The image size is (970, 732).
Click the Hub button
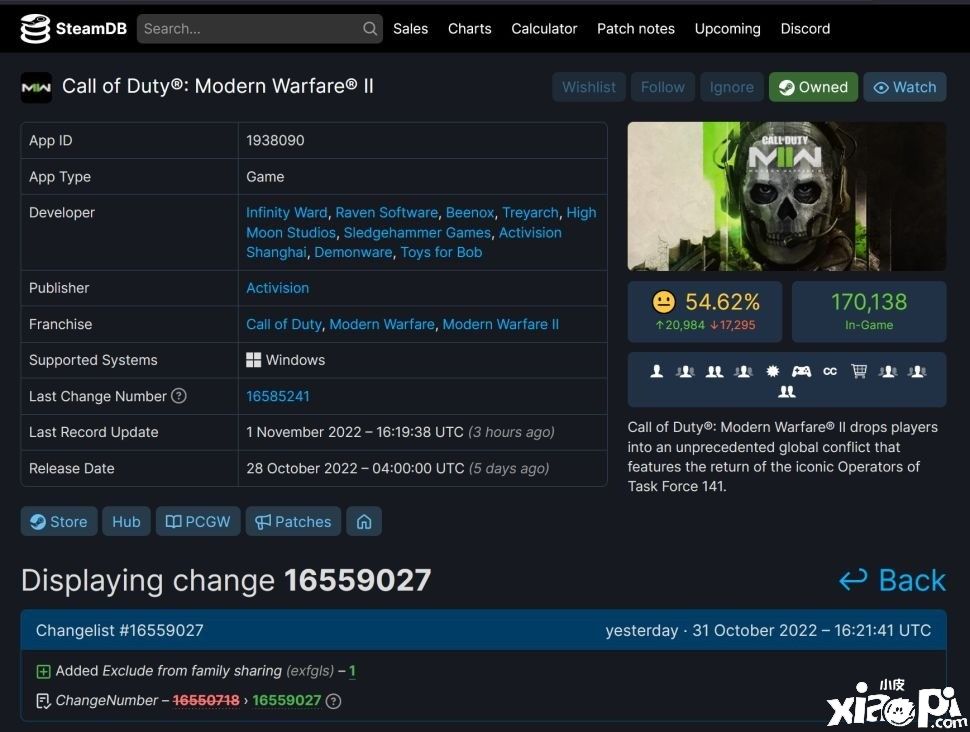126,522
